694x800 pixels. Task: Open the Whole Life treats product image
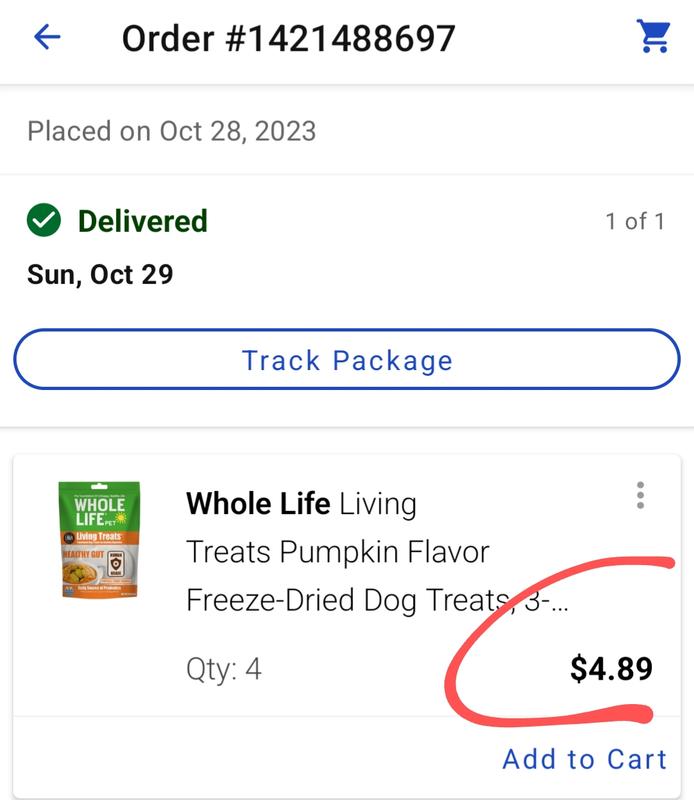click(x=100, y=539)
